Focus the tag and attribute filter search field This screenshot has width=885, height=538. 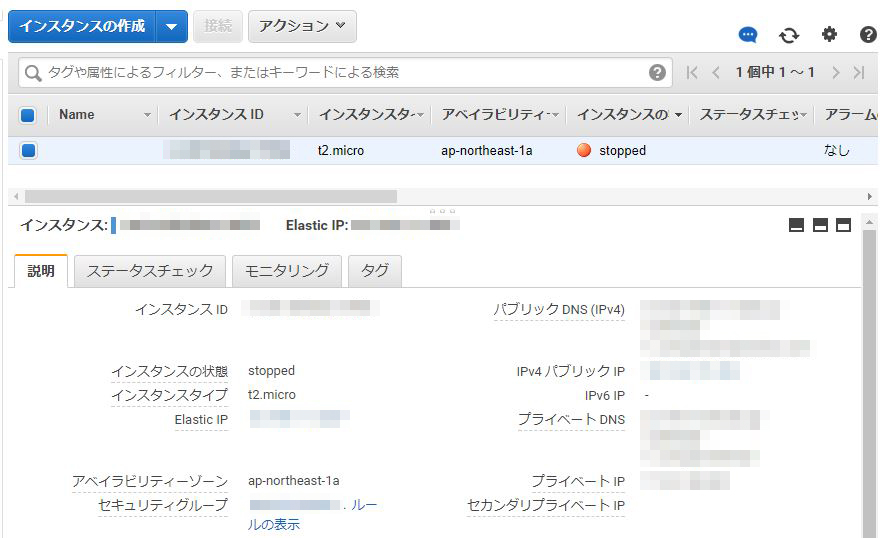coord(345,73)
